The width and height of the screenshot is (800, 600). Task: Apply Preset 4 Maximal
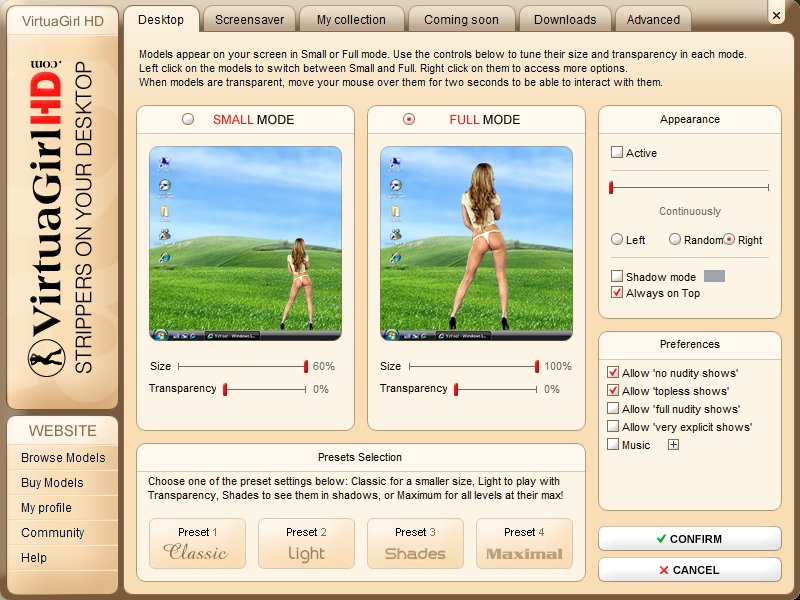click(x=524, y=544)
